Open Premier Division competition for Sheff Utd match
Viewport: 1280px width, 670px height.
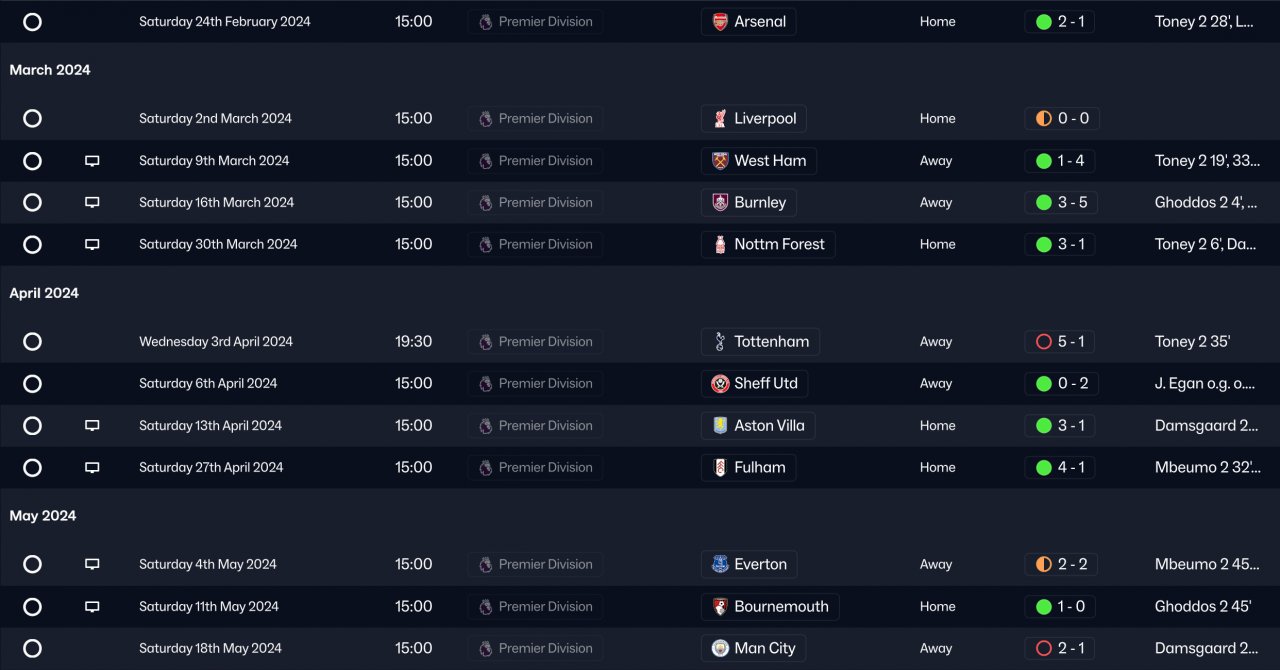tap(535, 384)
